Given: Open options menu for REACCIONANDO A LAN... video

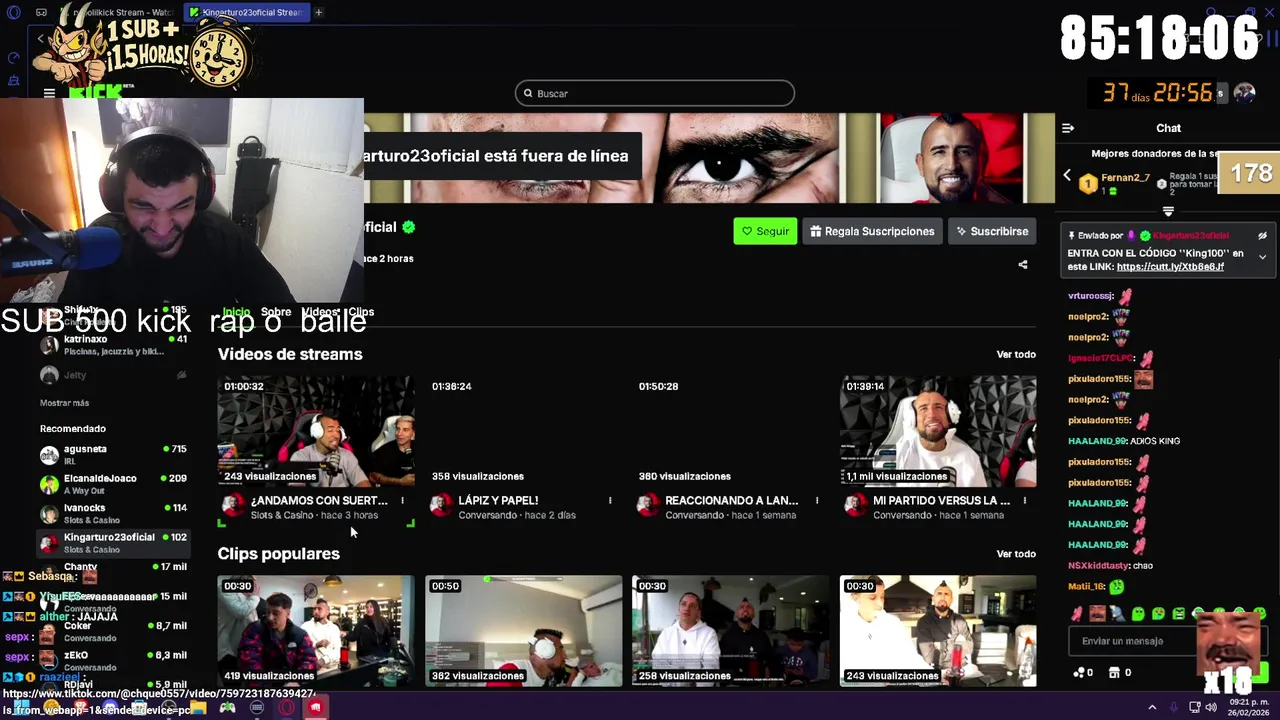Looking at the screenshot, I should pos(817,500).
